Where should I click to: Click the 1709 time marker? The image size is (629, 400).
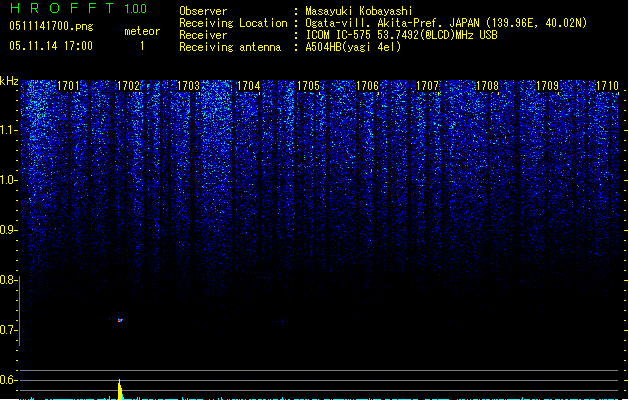pyautogui.click(x=548, y=86)
